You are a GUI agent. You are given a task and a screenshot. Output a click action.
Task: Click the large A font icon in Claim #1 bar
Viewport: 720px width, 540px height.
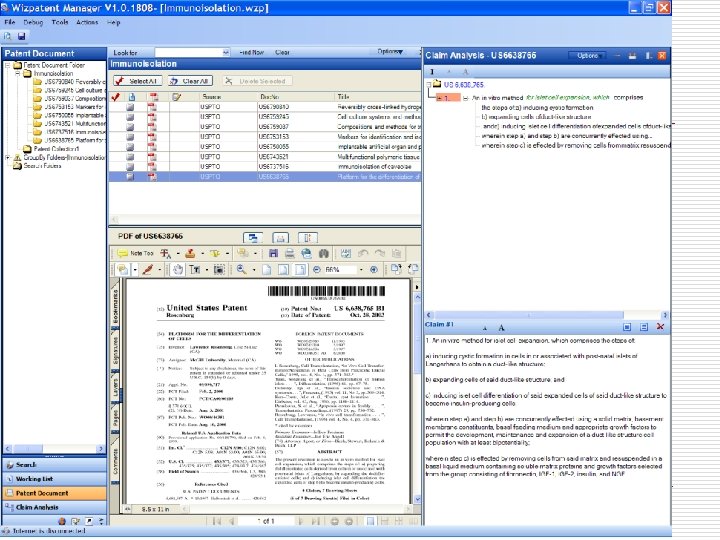[x=501, y=327]
